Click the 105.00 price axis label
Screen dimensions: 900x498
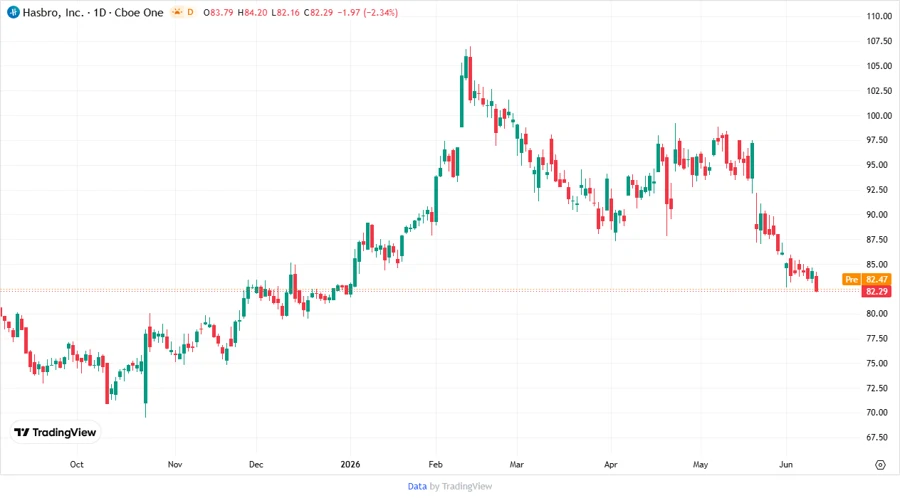coord(879,65)
